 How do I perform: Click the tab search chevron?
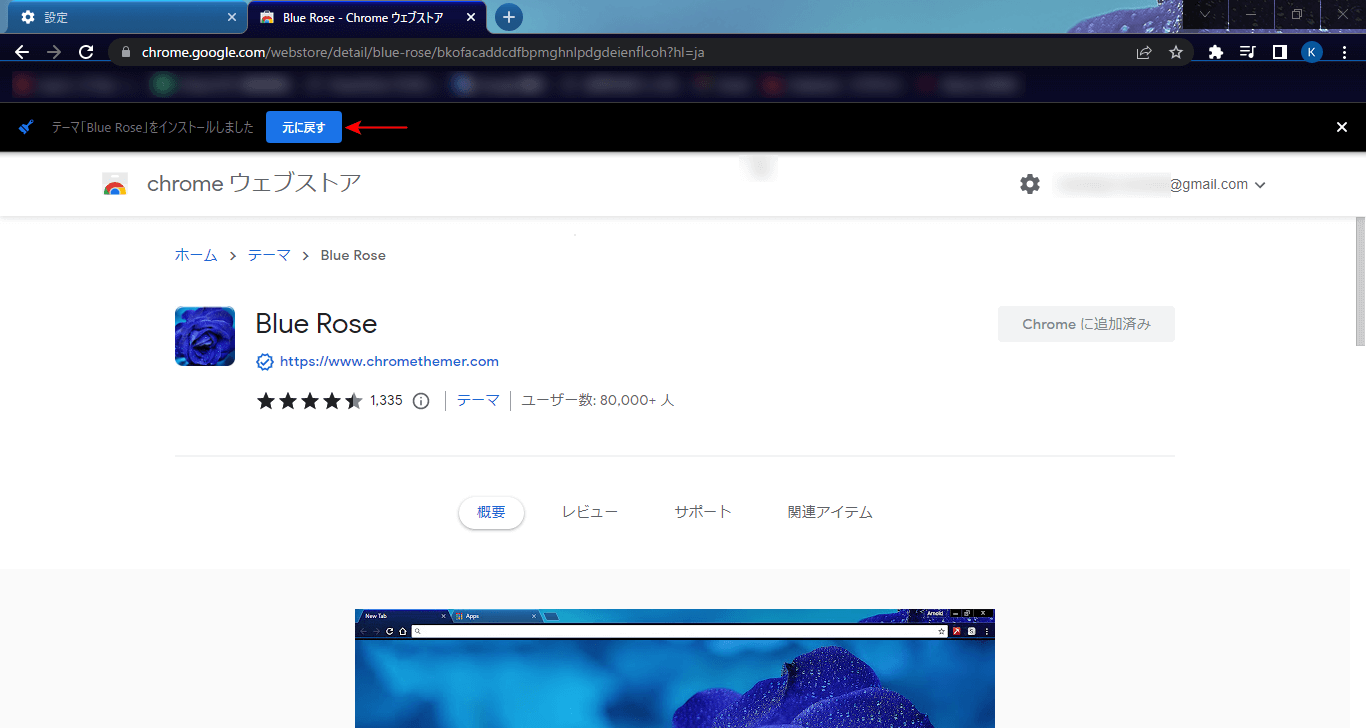1205,14
